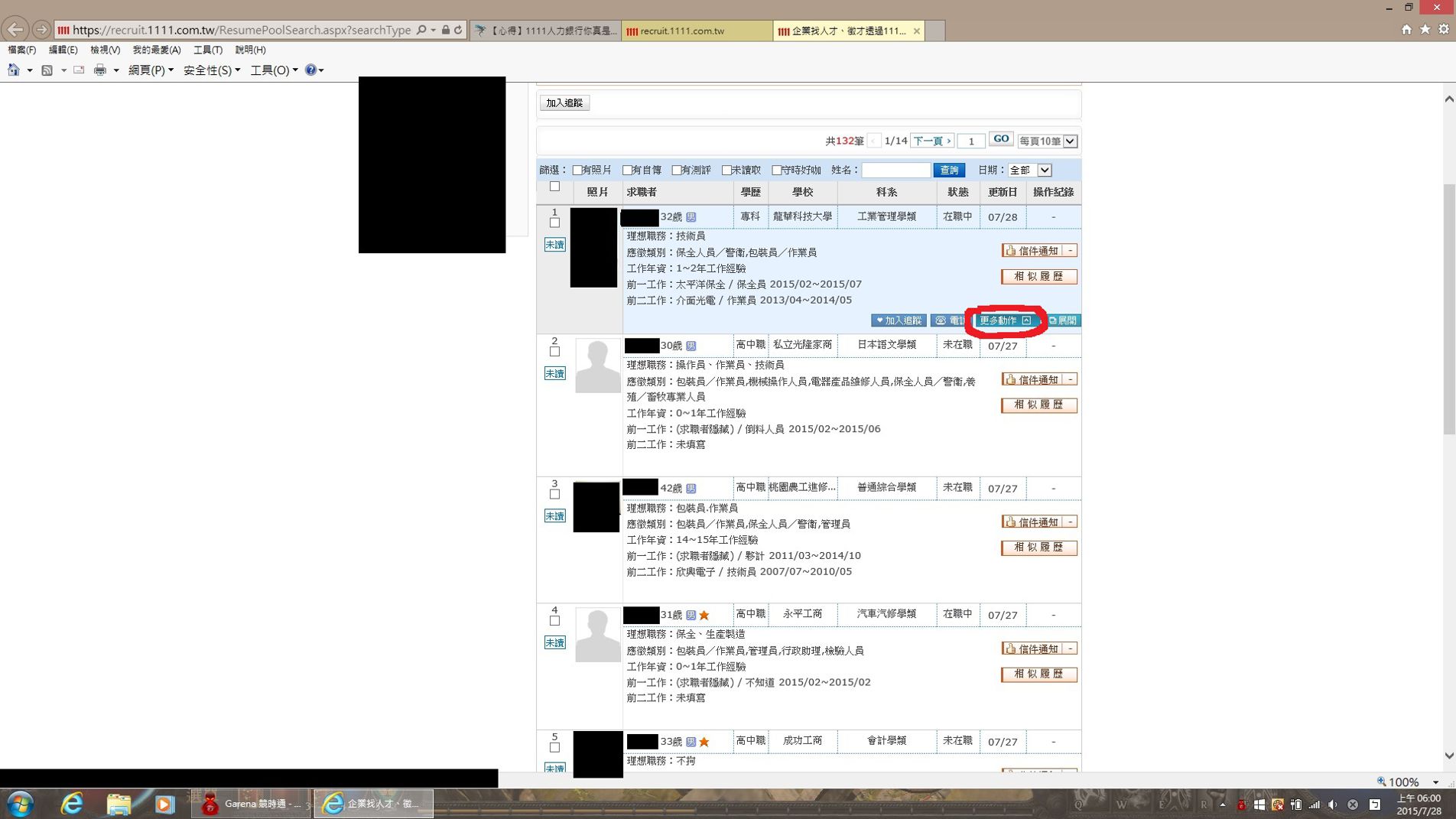Viewport: 1456px width, 819px height.
Task: Click 相似履歷 for the 32歲 applicant
Action: 1038,277
